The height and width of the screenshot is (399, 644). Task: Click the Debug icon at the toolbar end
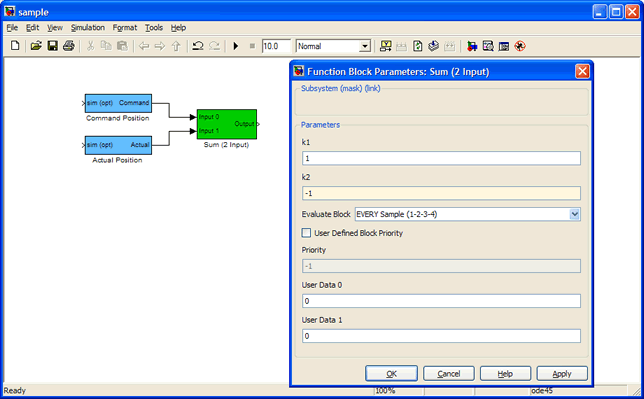[520, 46]
